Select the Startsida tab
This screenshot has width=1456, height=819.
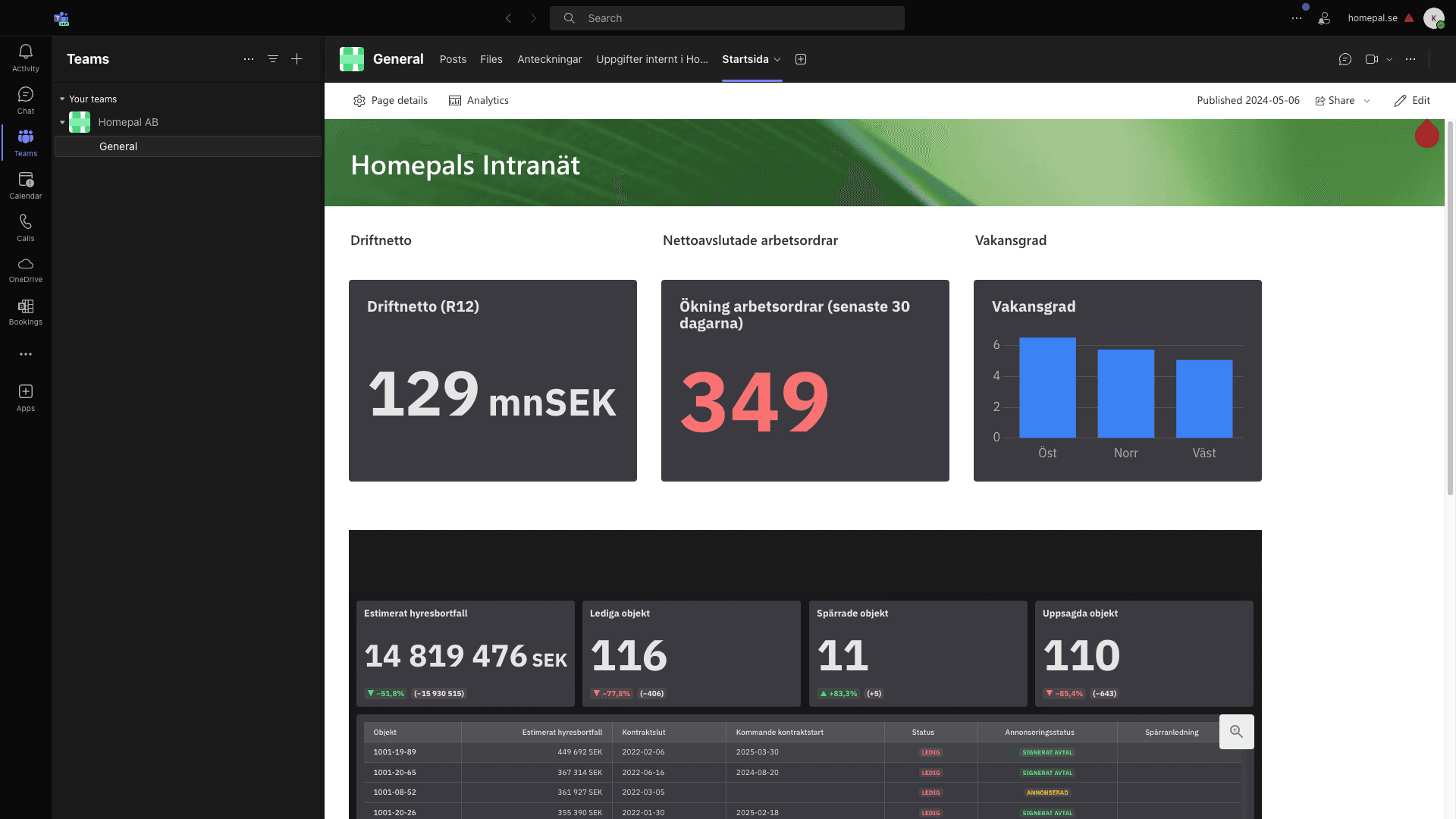pyautogui.click(x=745, y=59)
